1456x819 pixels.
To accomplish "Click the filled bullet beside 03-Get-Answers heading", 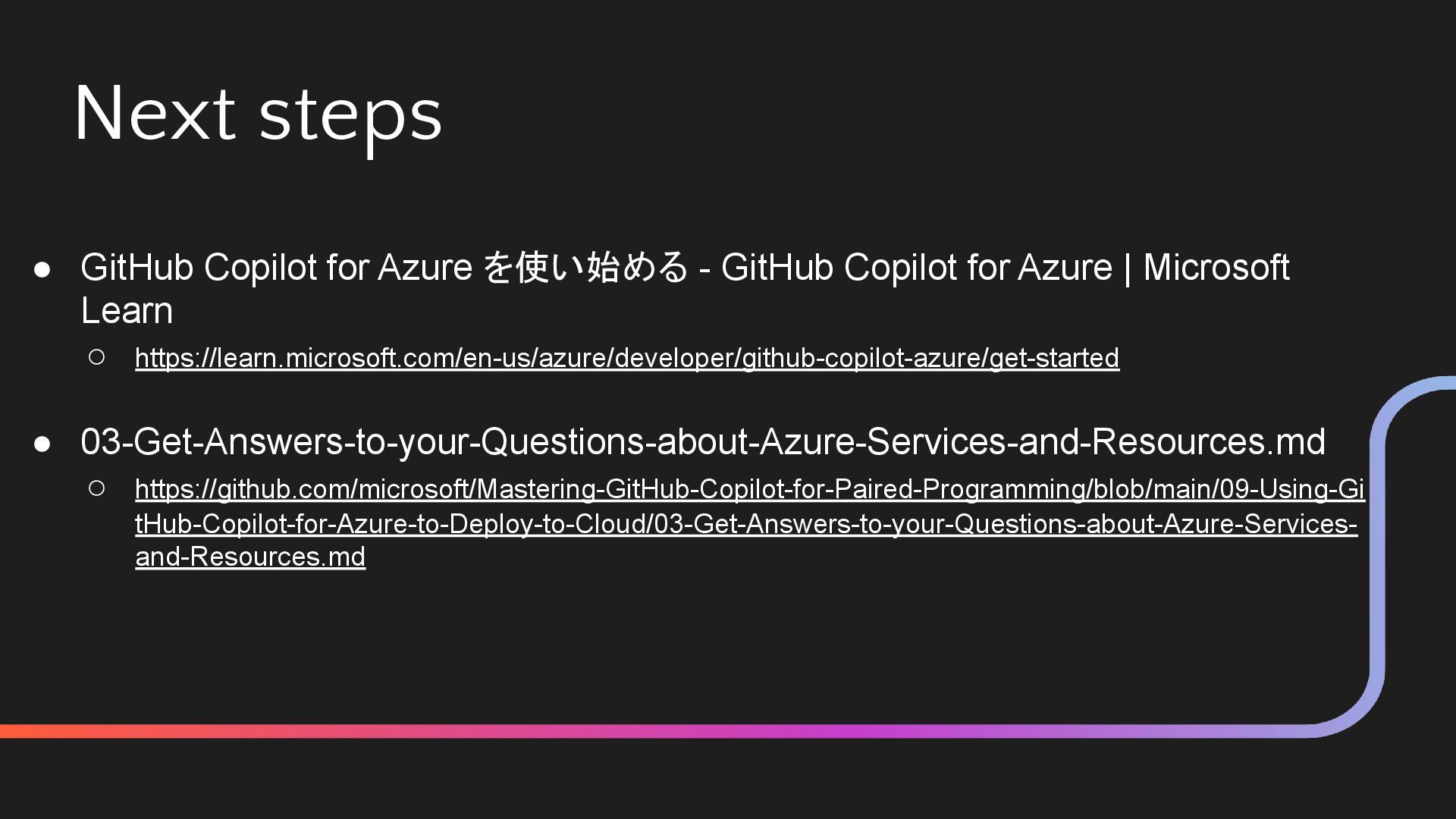I will pos(42,444).
